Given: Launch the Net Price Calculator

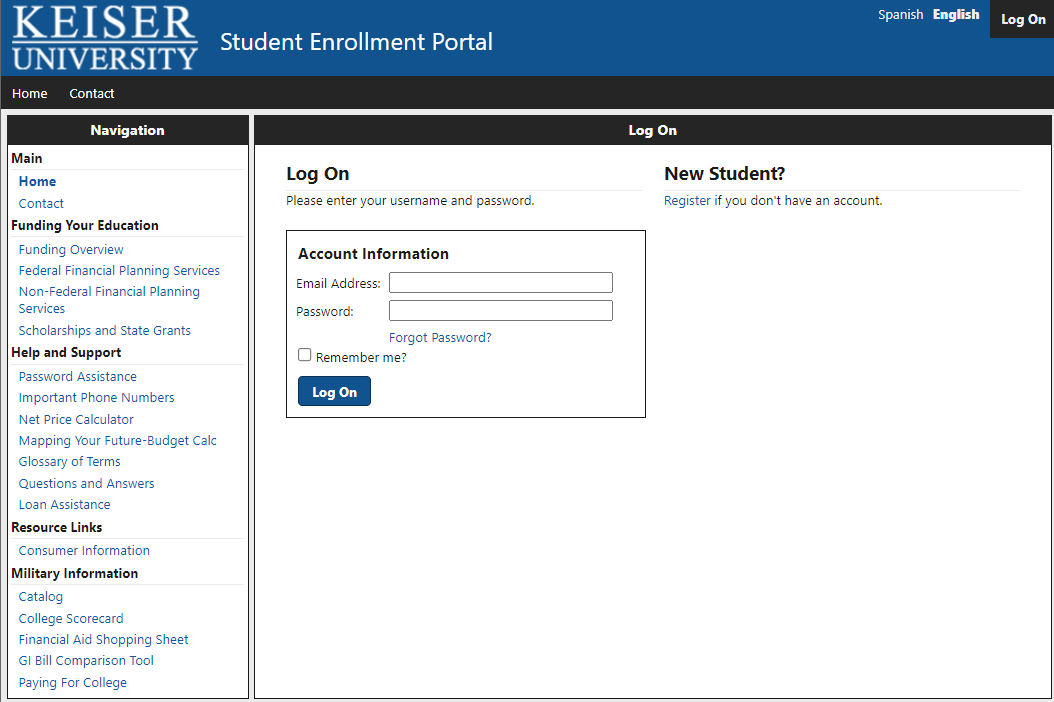Looking at the screenshot, I should 76,420.
